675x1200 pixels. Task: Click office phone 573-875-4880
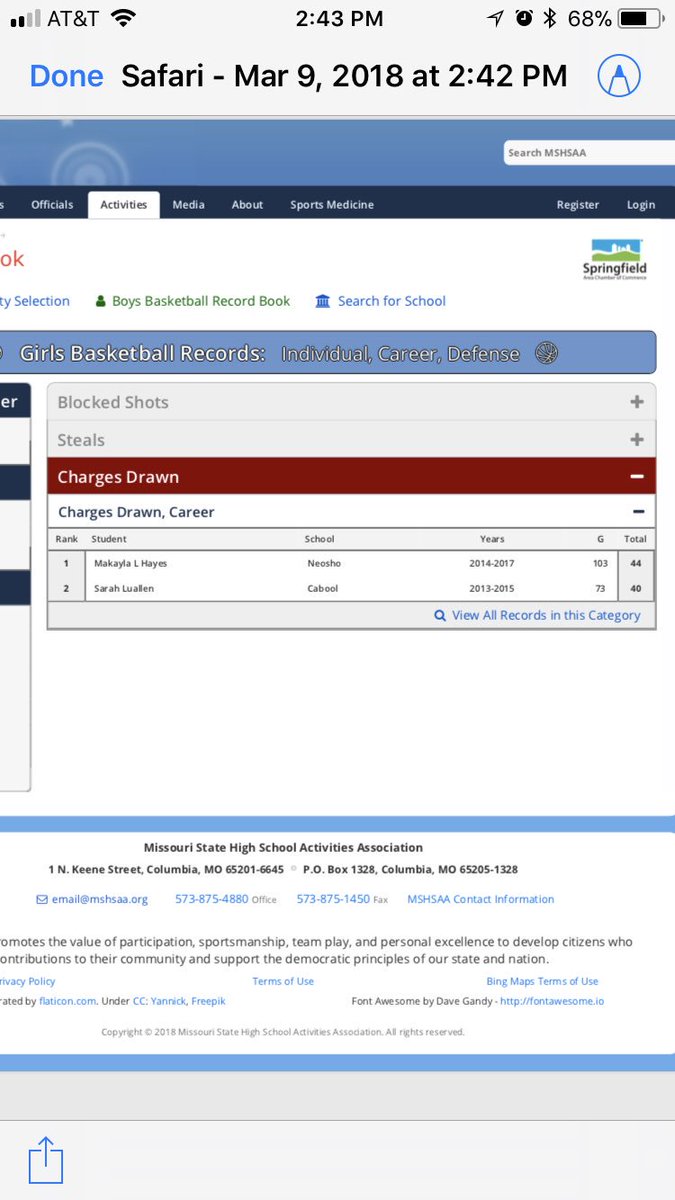(212, 899)
